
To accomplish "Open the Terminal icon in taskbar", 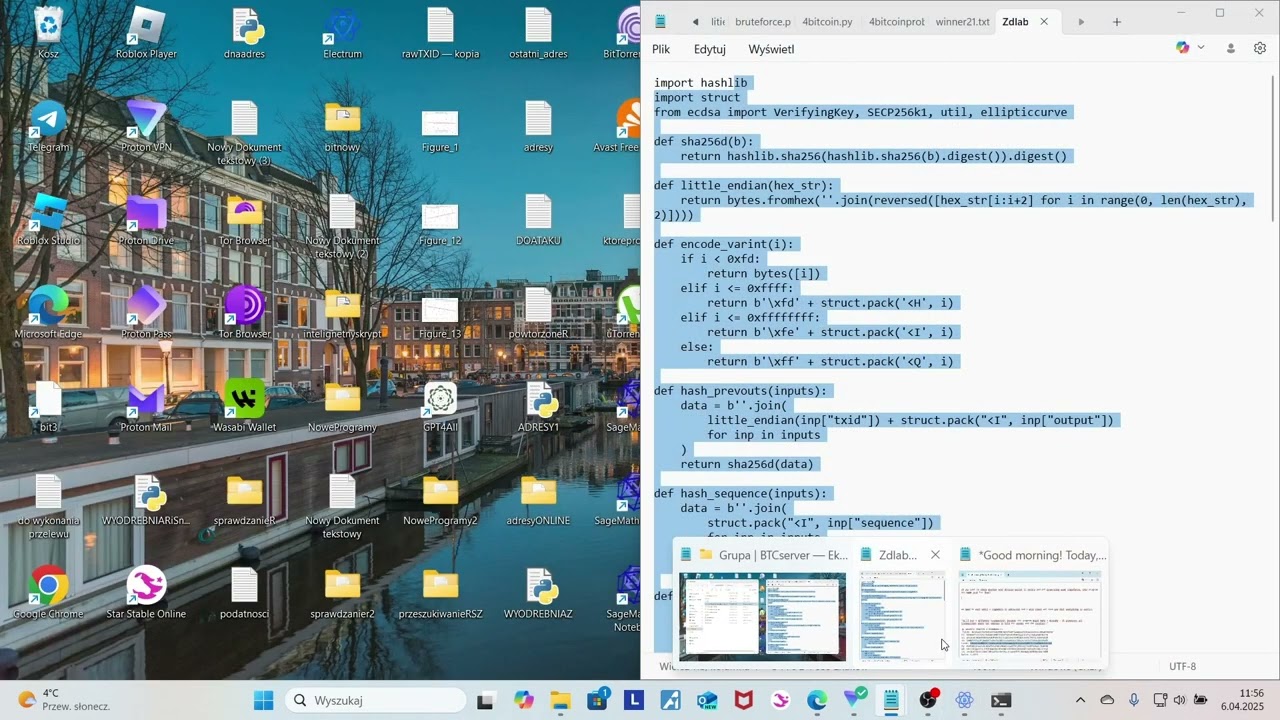I will (1001, 700).
